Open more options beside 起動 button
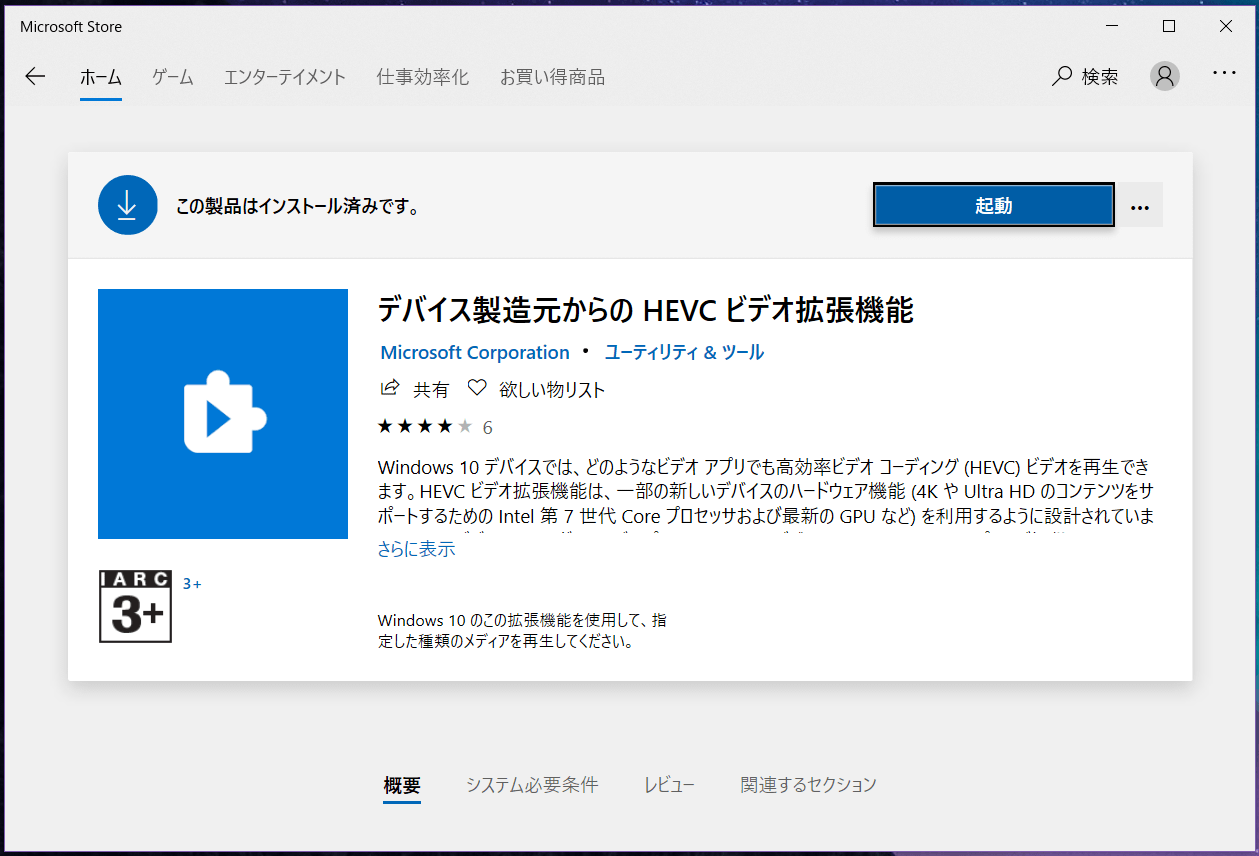1259x856 pixels. click(1139, 205)
